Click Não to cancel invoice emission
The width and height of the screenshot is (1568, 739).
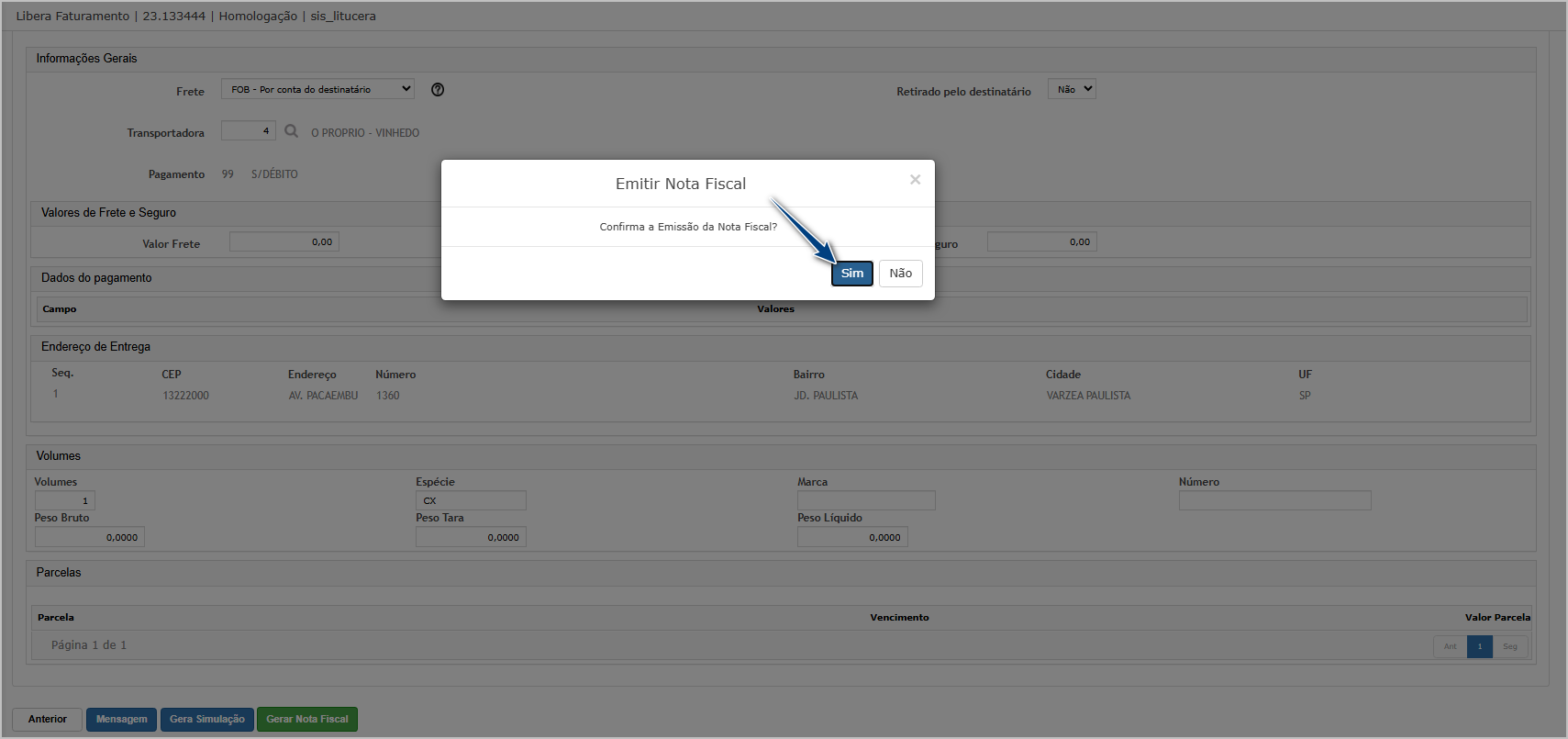(x=900, y=274)
